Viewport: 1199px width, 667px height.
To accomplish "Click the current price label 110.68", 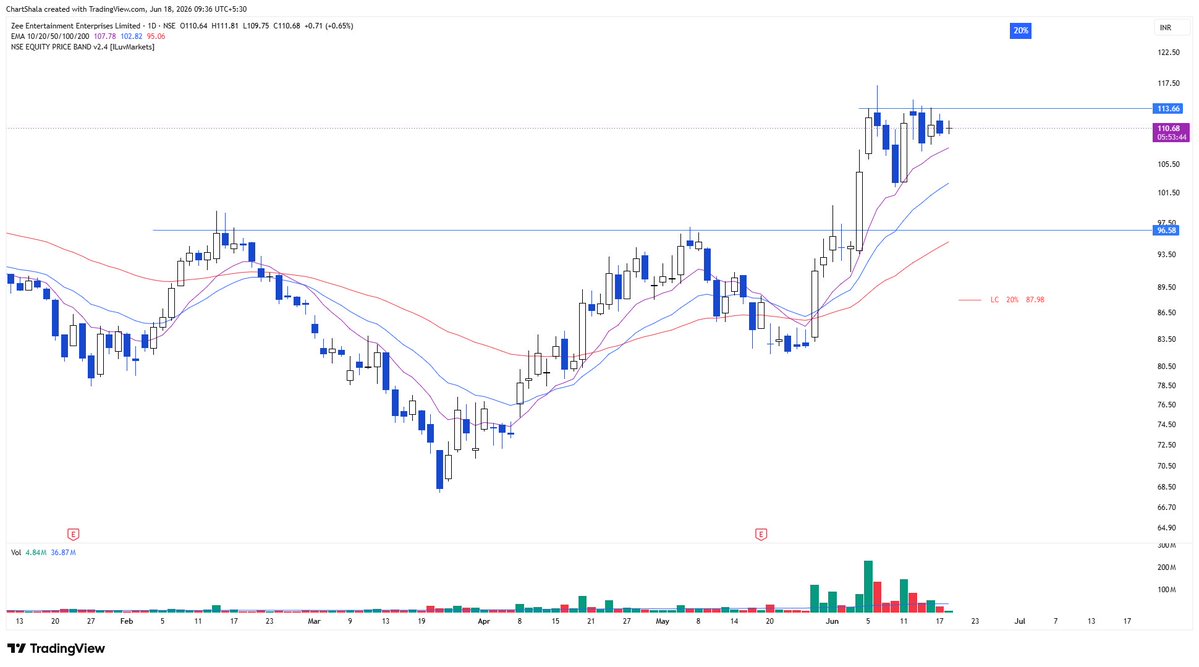I will point(1170,129).
